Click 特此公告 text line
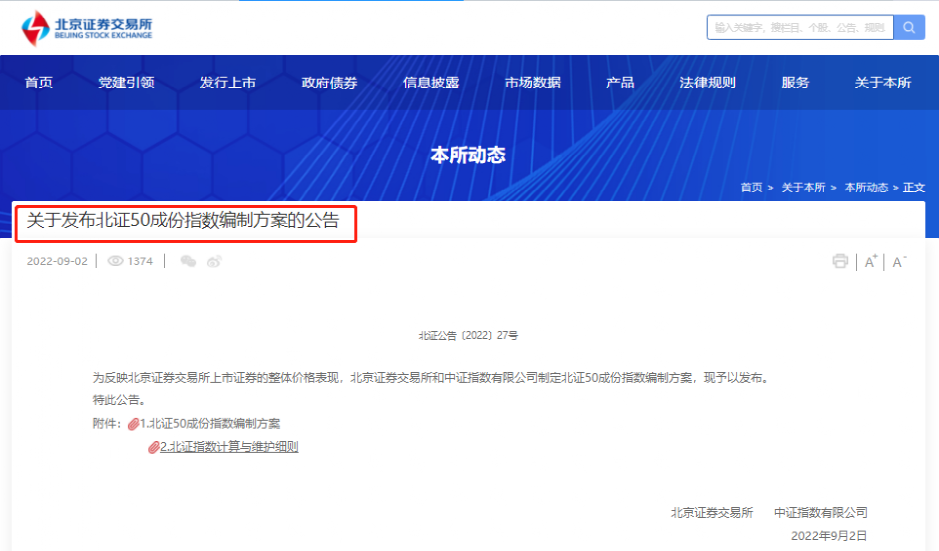This screenshot has height=551, width=939. pos(119,400)
